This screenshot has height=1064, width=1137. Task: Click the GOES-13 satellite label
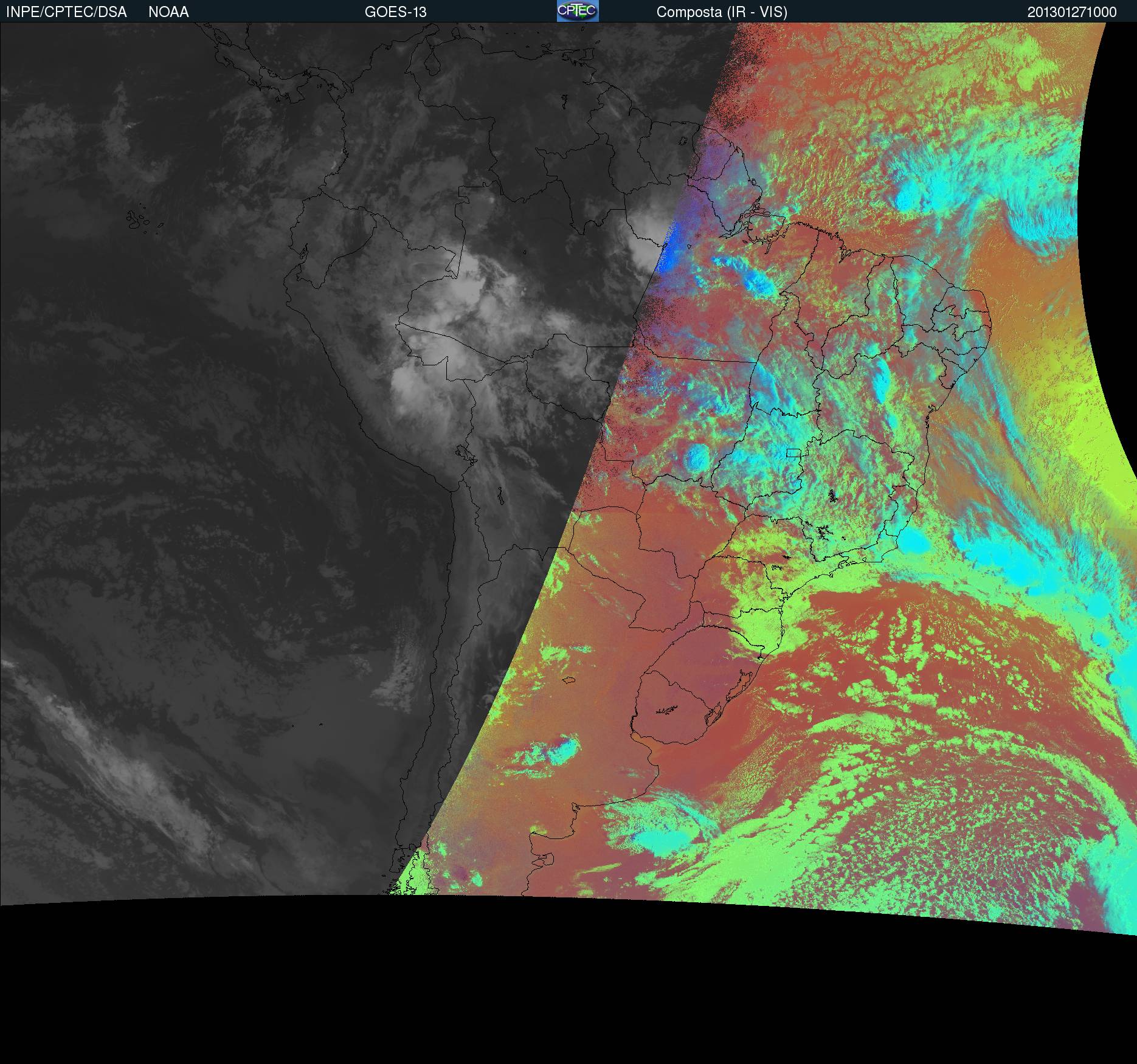point(396,12)
